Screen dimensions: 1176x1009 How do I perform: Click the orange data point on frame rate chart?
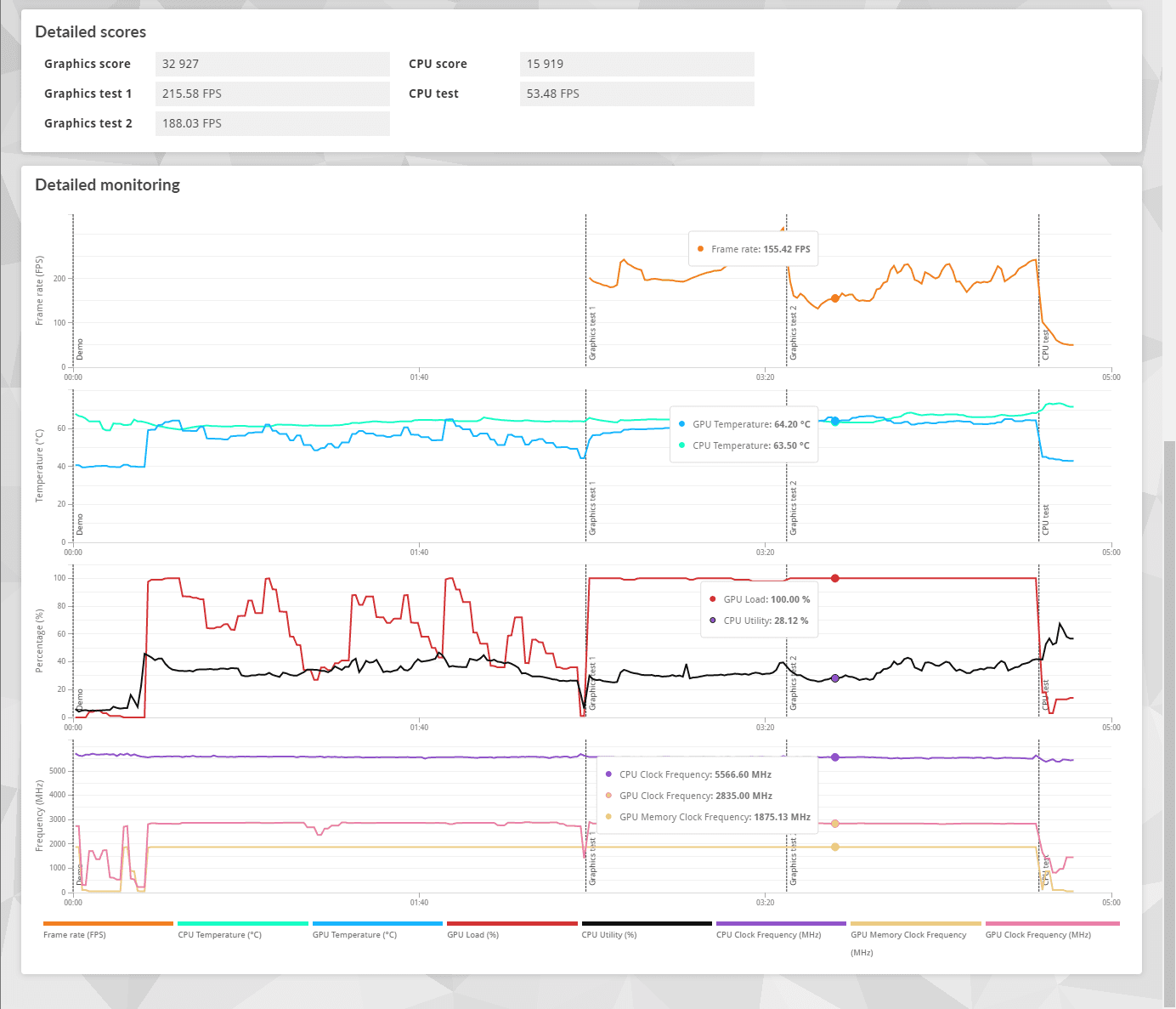(835, 298)
